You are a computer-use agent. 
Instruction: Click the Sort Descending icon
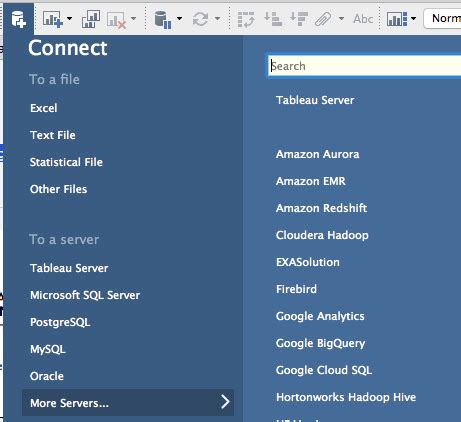tap(299, 19)
